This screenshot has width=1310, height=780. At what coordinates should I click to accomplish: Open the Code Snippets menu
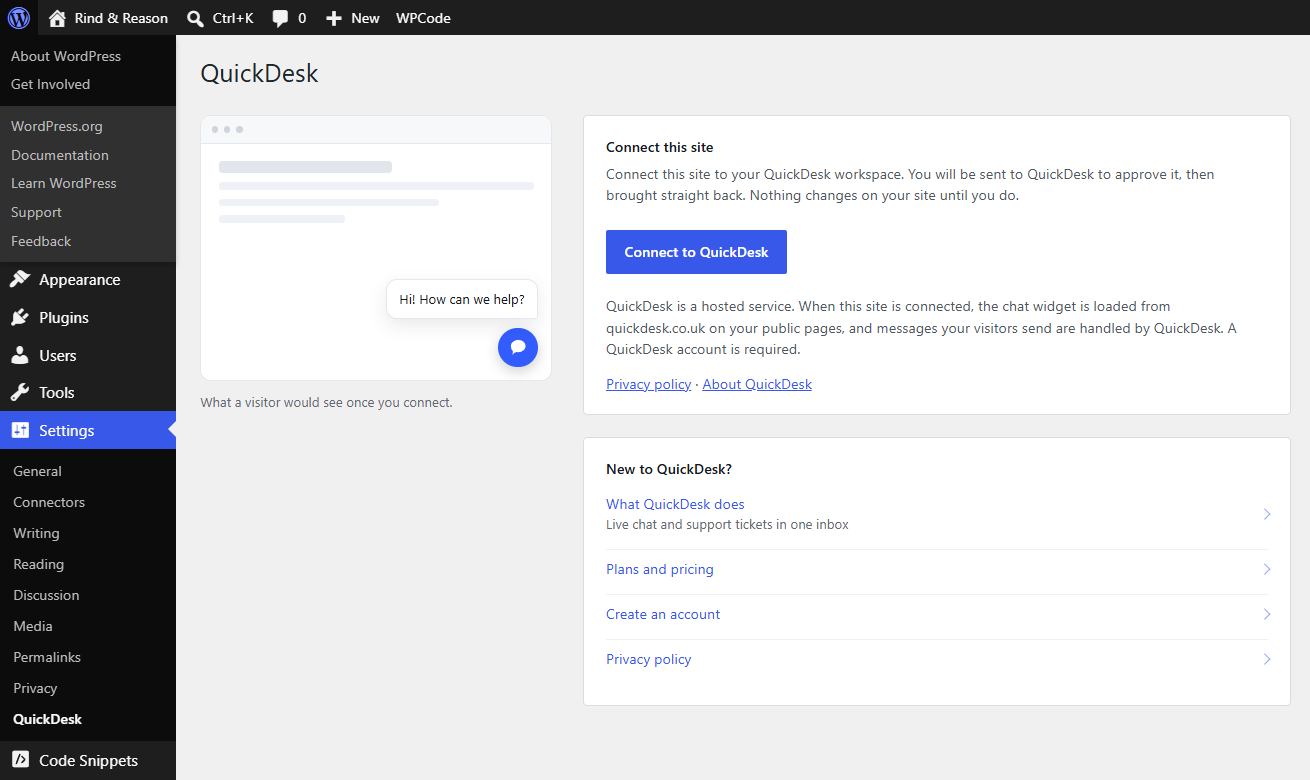click(88, 761)
